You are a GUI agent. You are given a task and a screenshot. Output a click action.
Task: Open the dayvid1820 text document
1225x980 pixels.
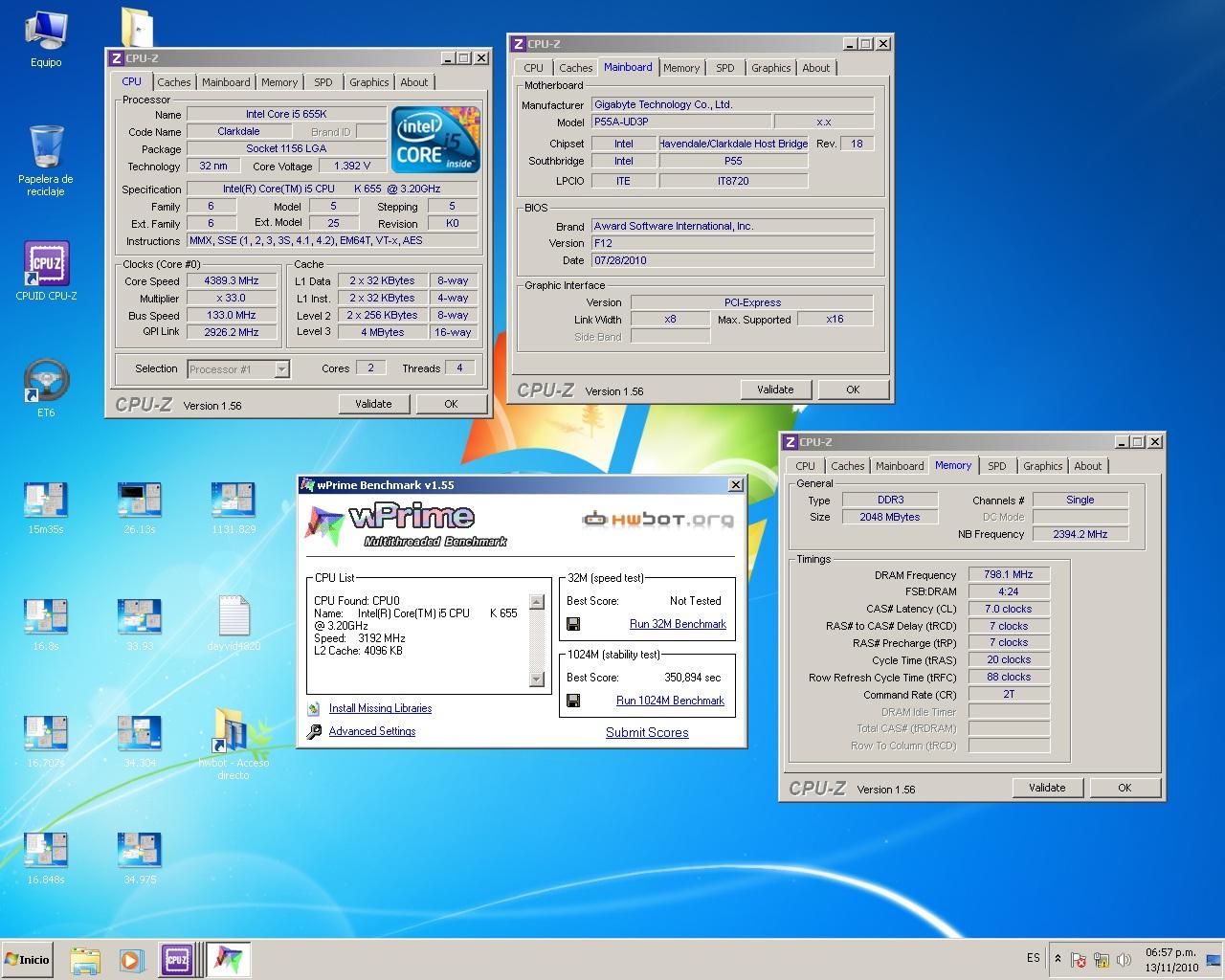point(234,623)
